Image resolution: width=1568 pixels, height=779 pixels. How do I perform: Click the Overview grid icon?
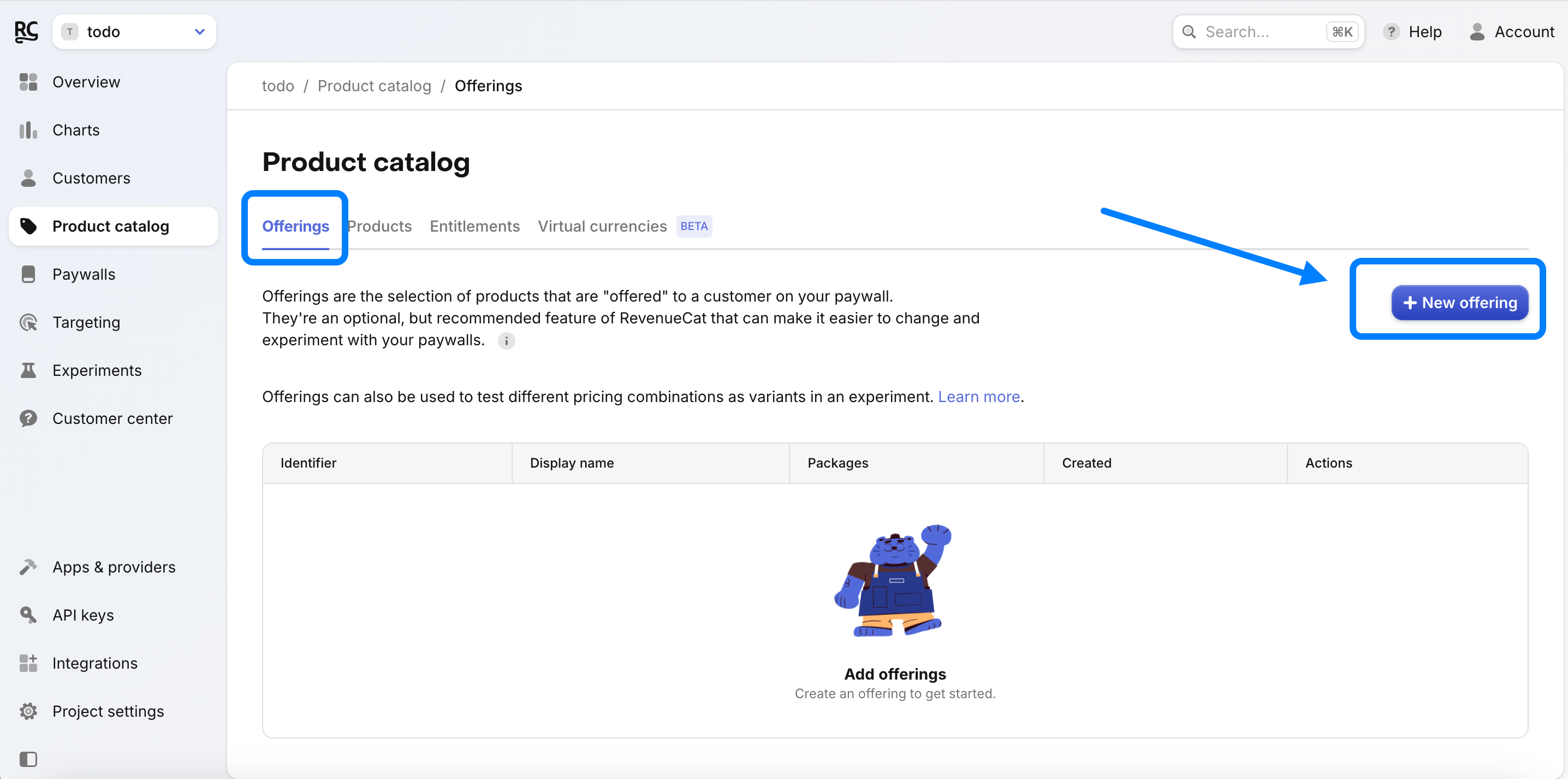(x=28, y=81)
